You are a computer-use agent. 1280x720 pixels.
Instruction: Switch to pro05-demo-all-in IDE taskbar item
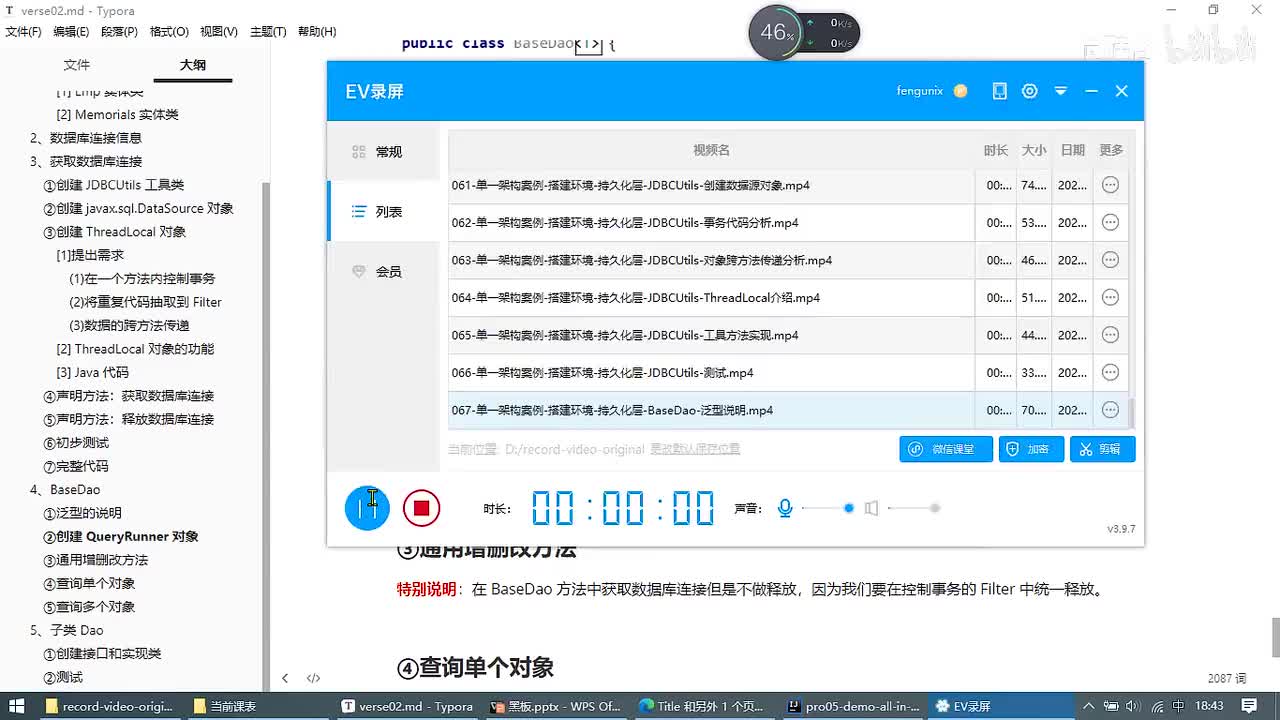pos(853,706)
